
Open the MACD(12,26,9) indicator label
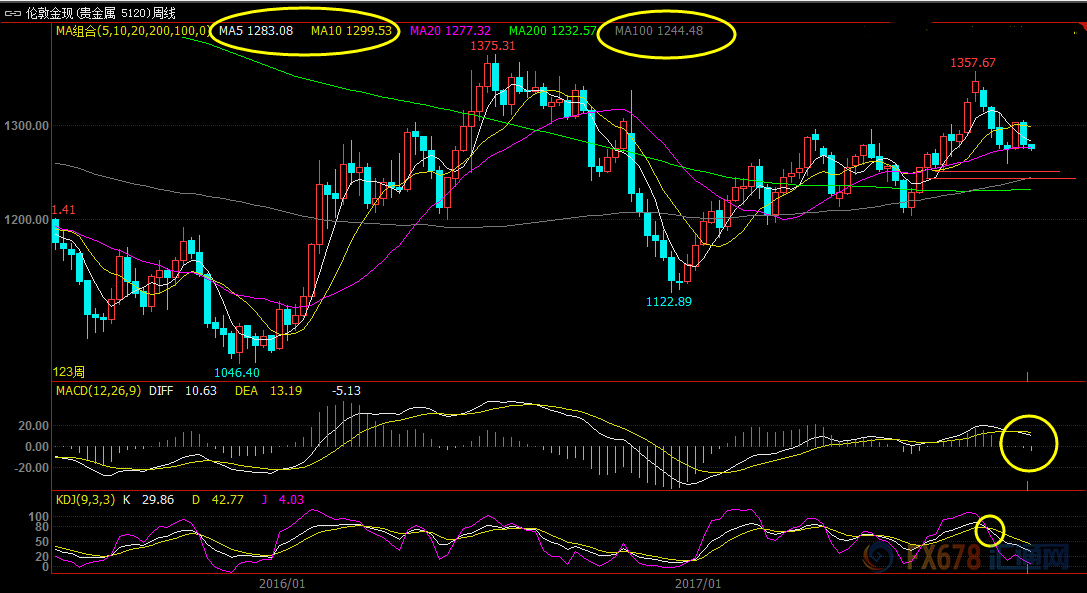[x=98, y=391]
